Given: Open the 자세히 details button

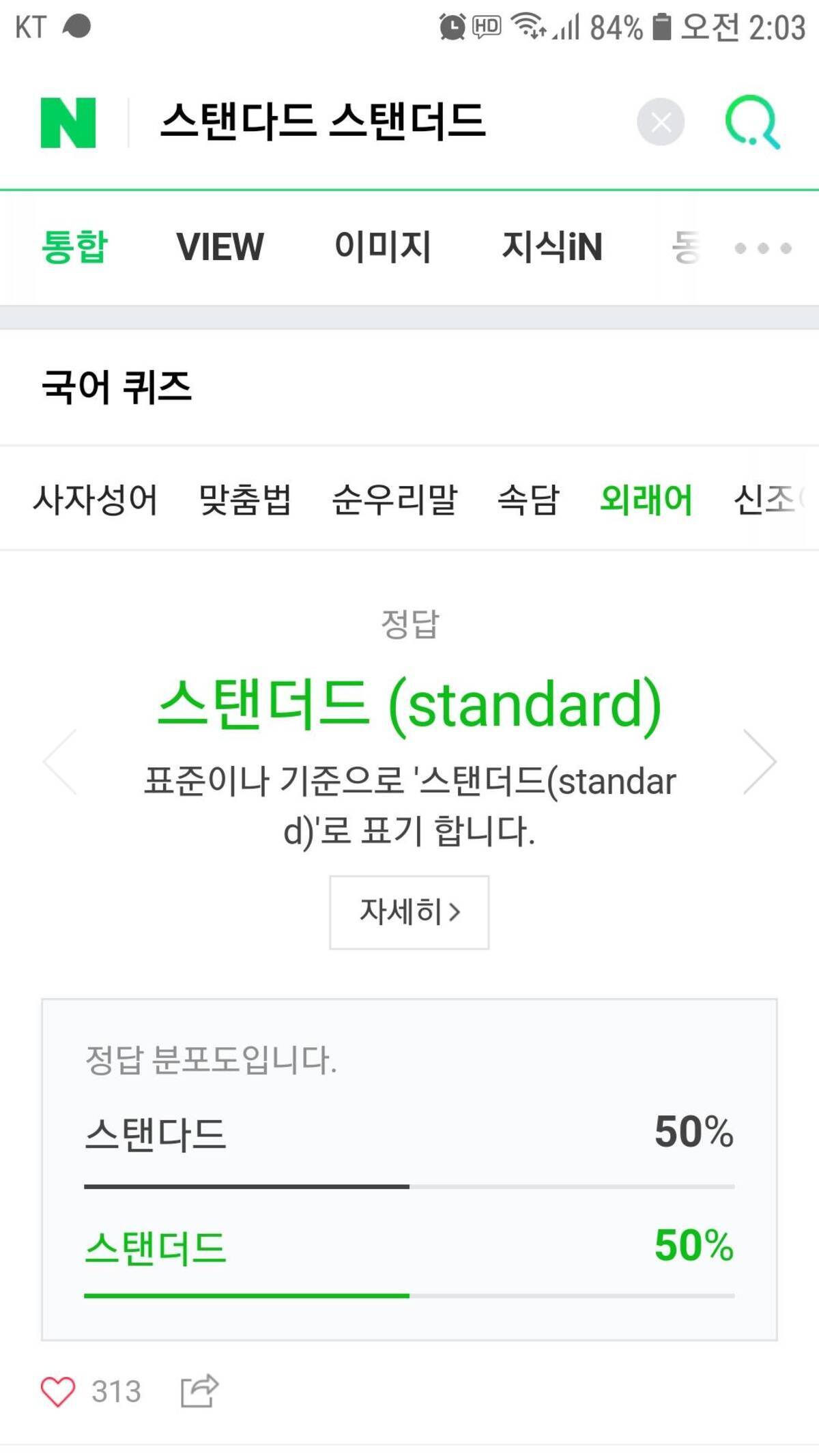Looking at the screenshot, I should (x=409, y=912).
